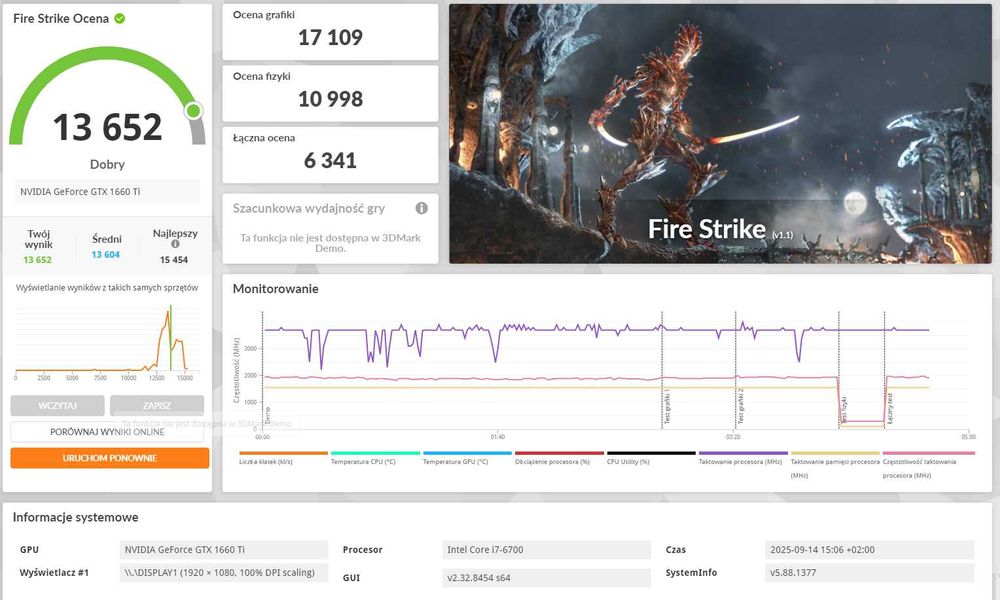Click the GPU field in Informacje systemowe
Image resolution: width=1000 pixels, height=600 pixels.
224,550
